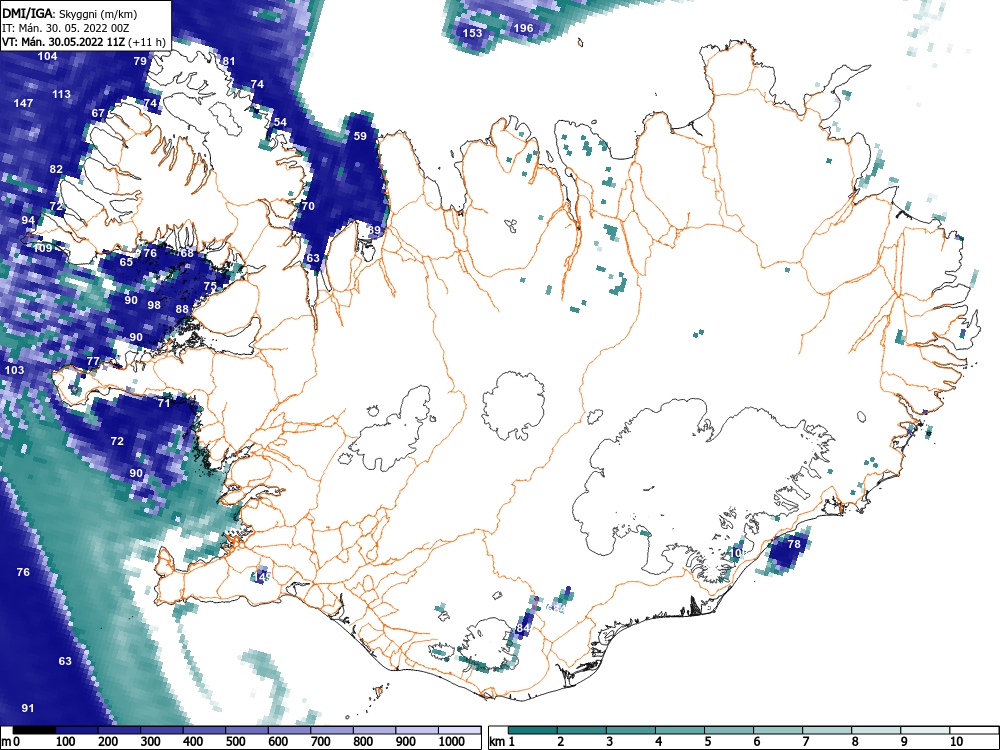Click the visibility value 70 on the map
Screen dimensions: 1000x750
tap(308, 206)
